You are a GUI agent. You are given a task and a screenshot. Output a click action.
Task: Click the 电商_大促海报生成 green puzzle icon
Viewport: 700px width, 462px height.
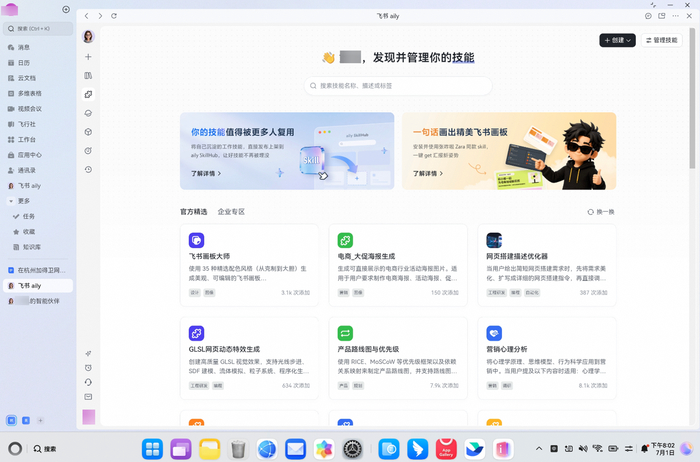point(345,240)
